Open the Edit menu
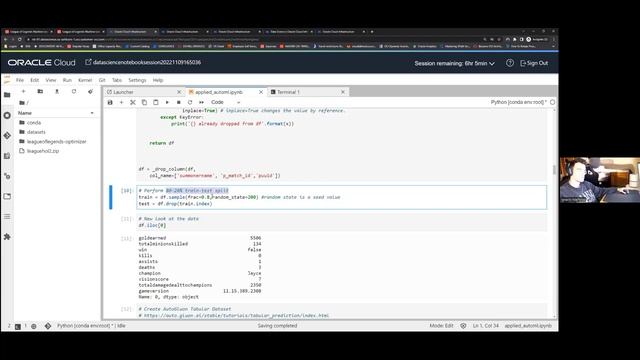The image size is (640, 360). 35,80
